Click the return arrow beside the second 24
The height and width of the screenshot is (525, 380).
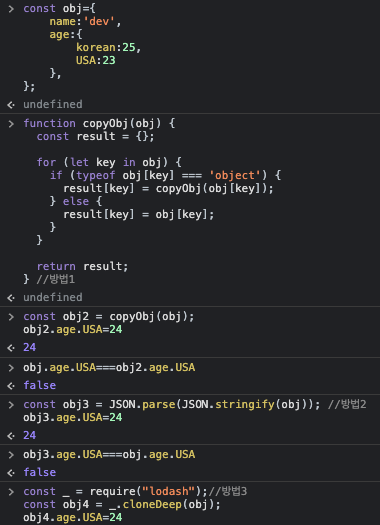tap(11, 436)
